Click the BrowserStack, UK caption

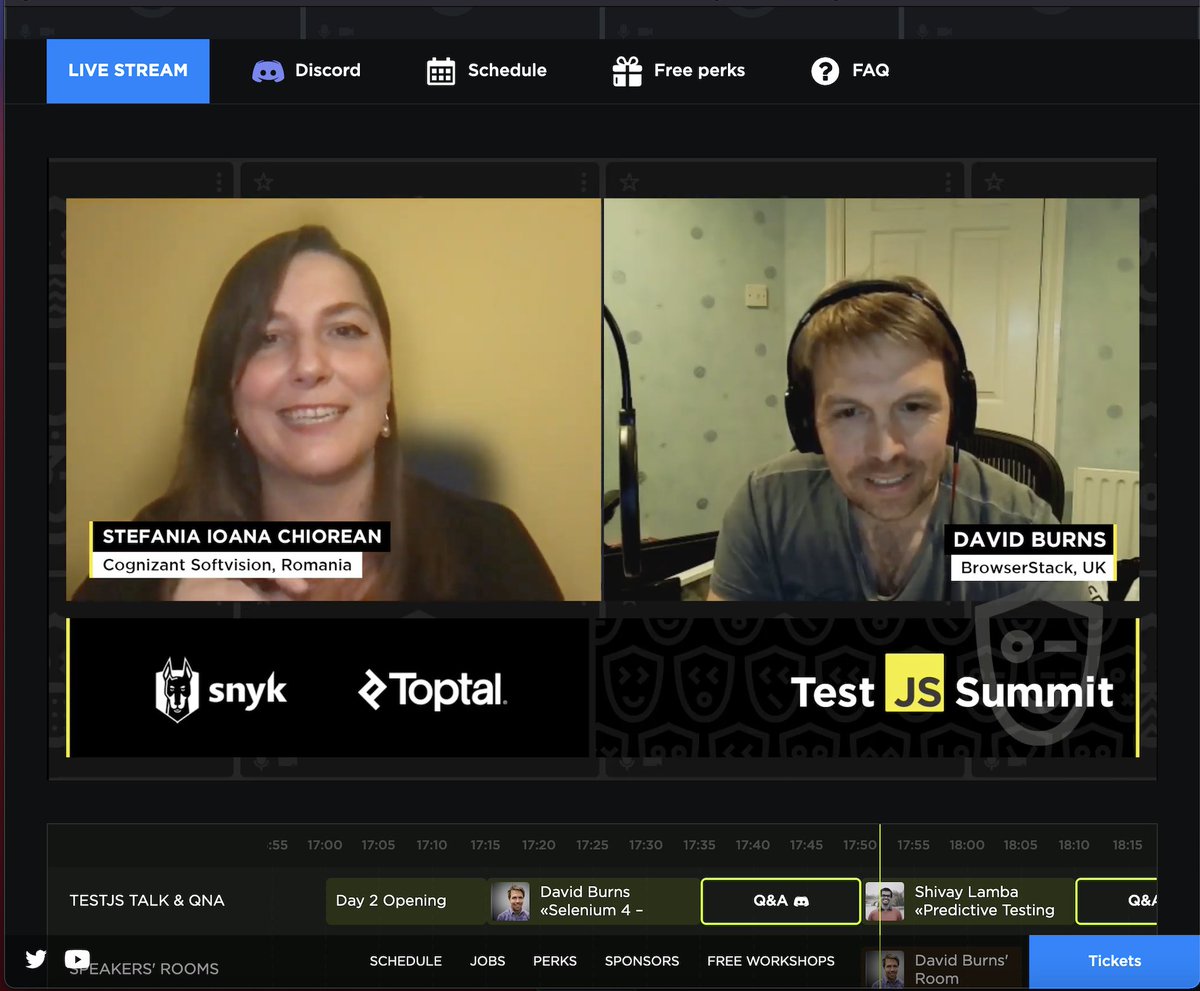pos(1033,568)
